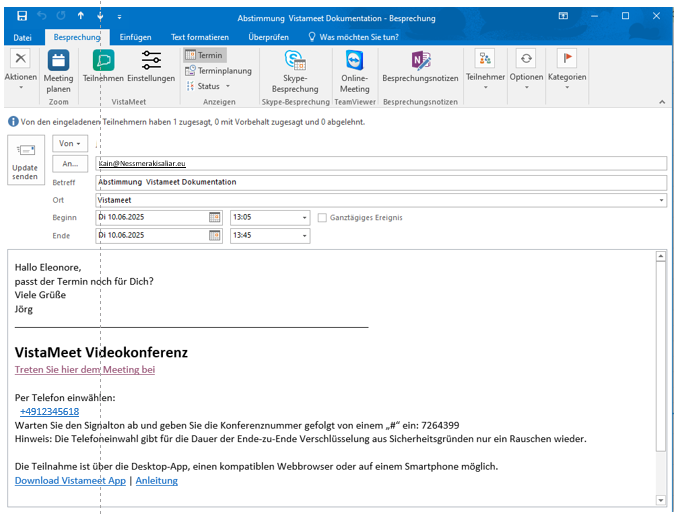Viewport: 677px width, 515px height.
Task: Open the Von dropdown button
Action: coord(70,143)
